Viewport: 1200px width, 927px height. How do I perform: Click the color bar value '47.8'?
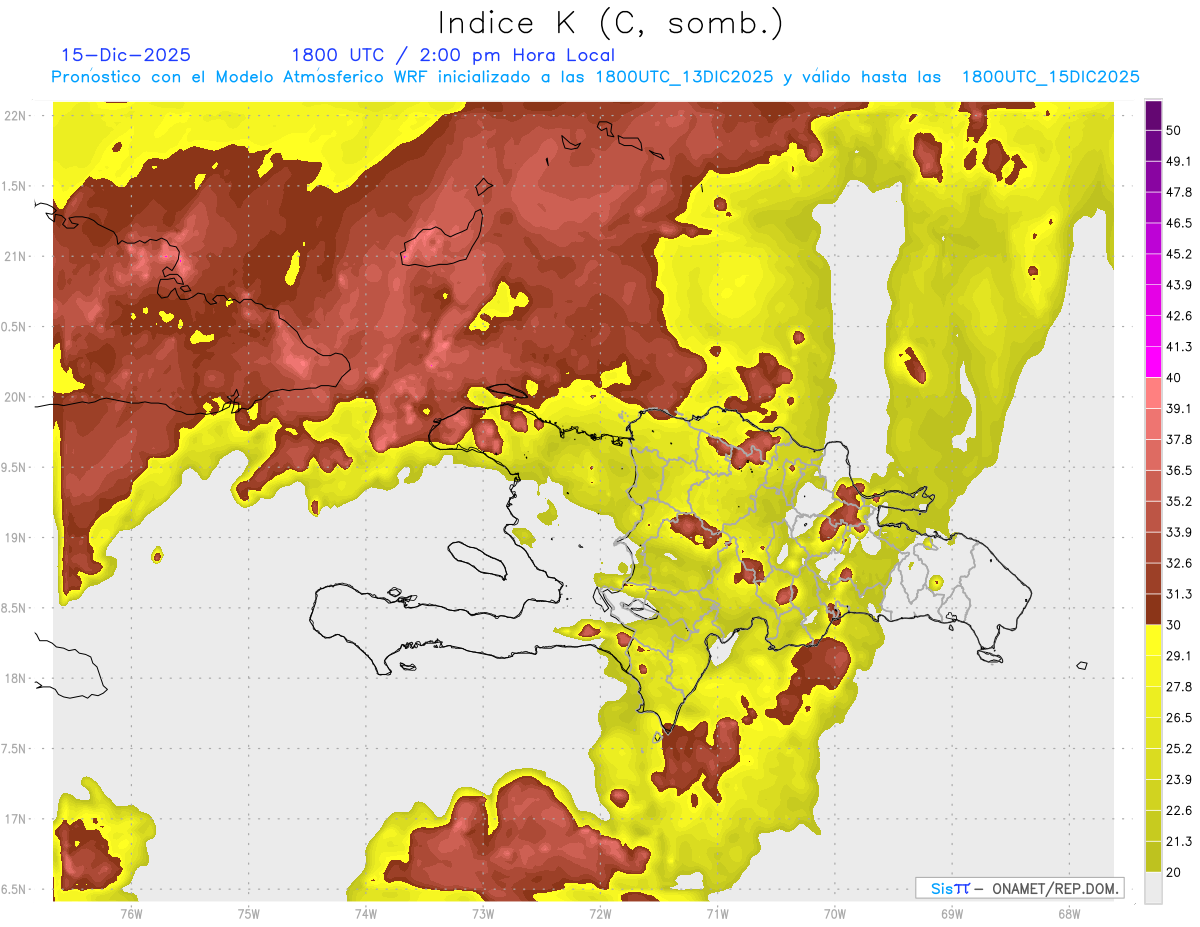click(x=1179, y=192)
